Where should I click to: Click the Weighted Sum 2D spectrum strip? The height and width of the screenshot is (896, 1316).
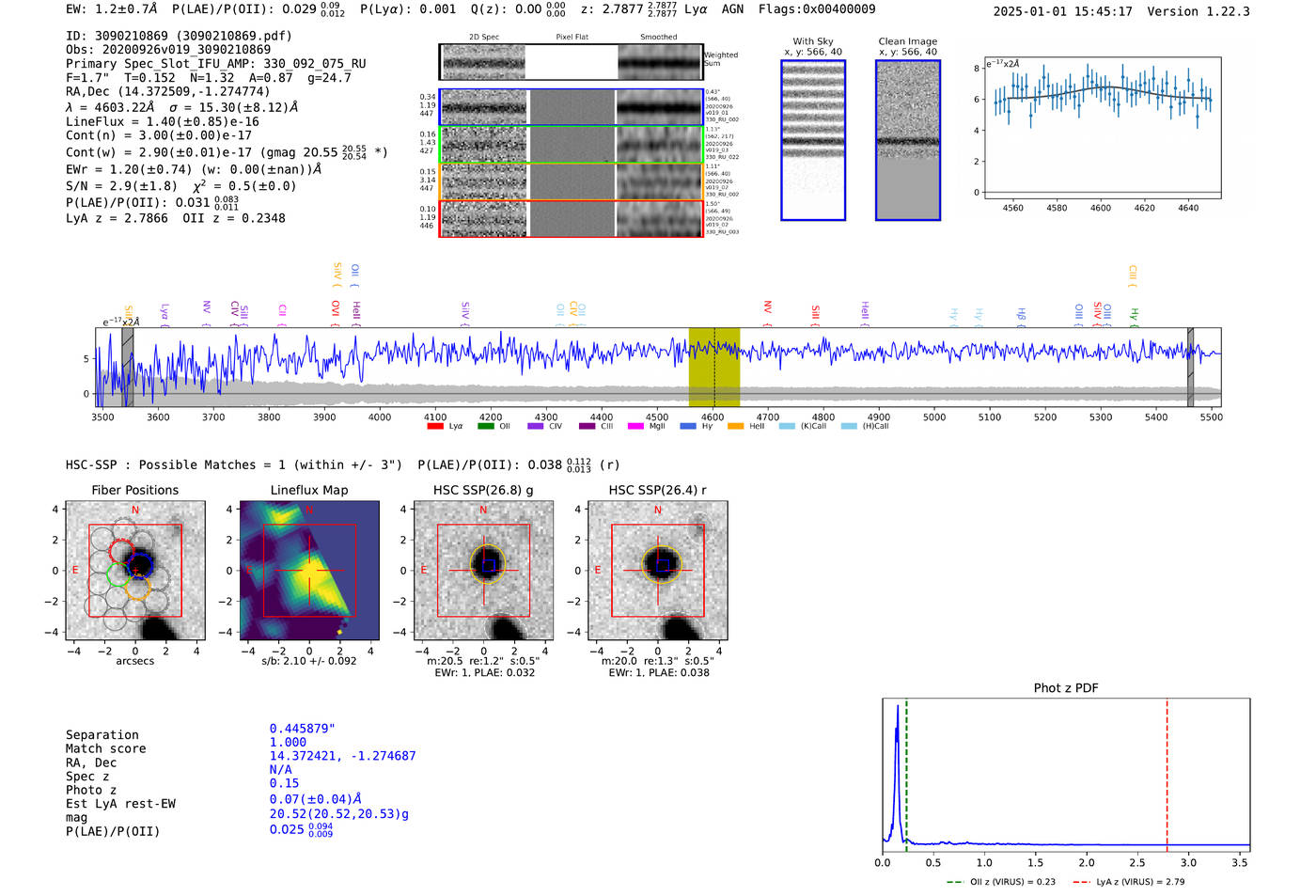pos(571,62)
